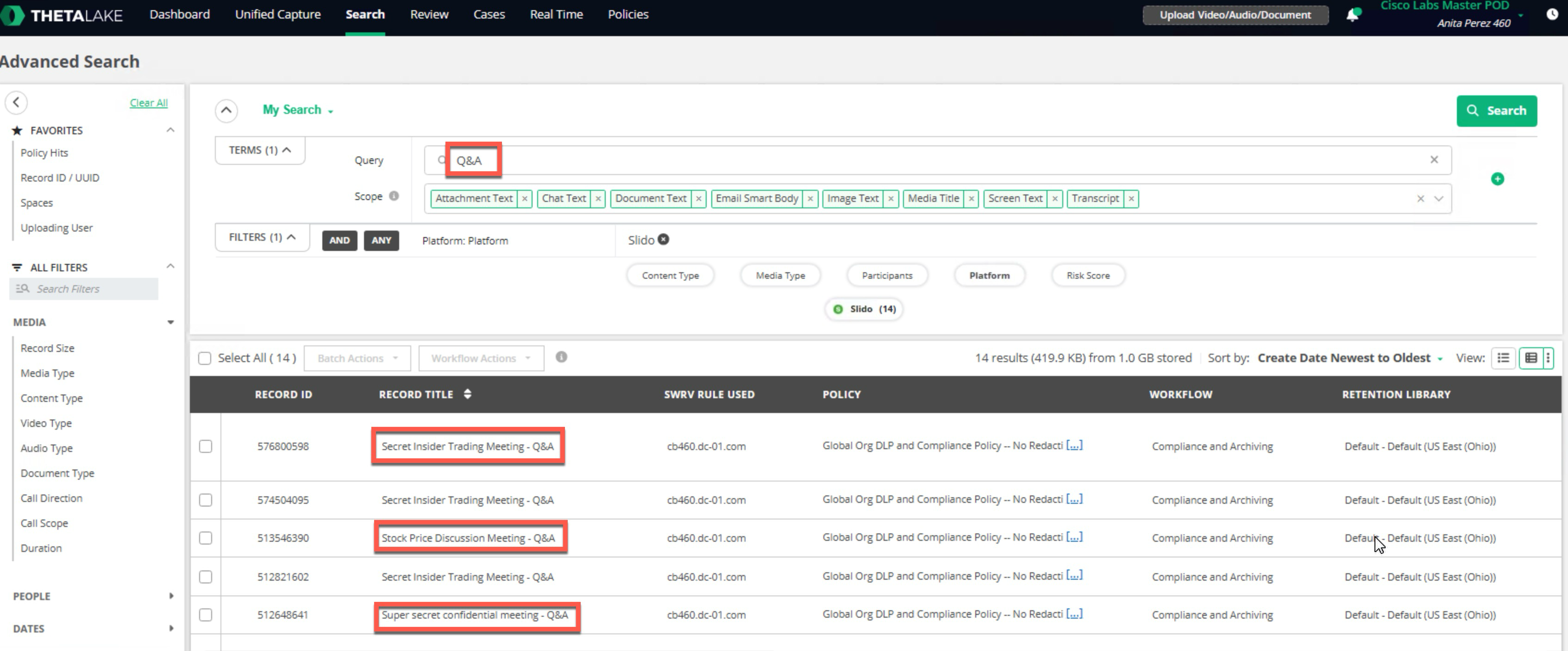Screen dimensions: 1568x651
Task: Click the info icon beside Workflow Actions
Action: click(561, 357)
